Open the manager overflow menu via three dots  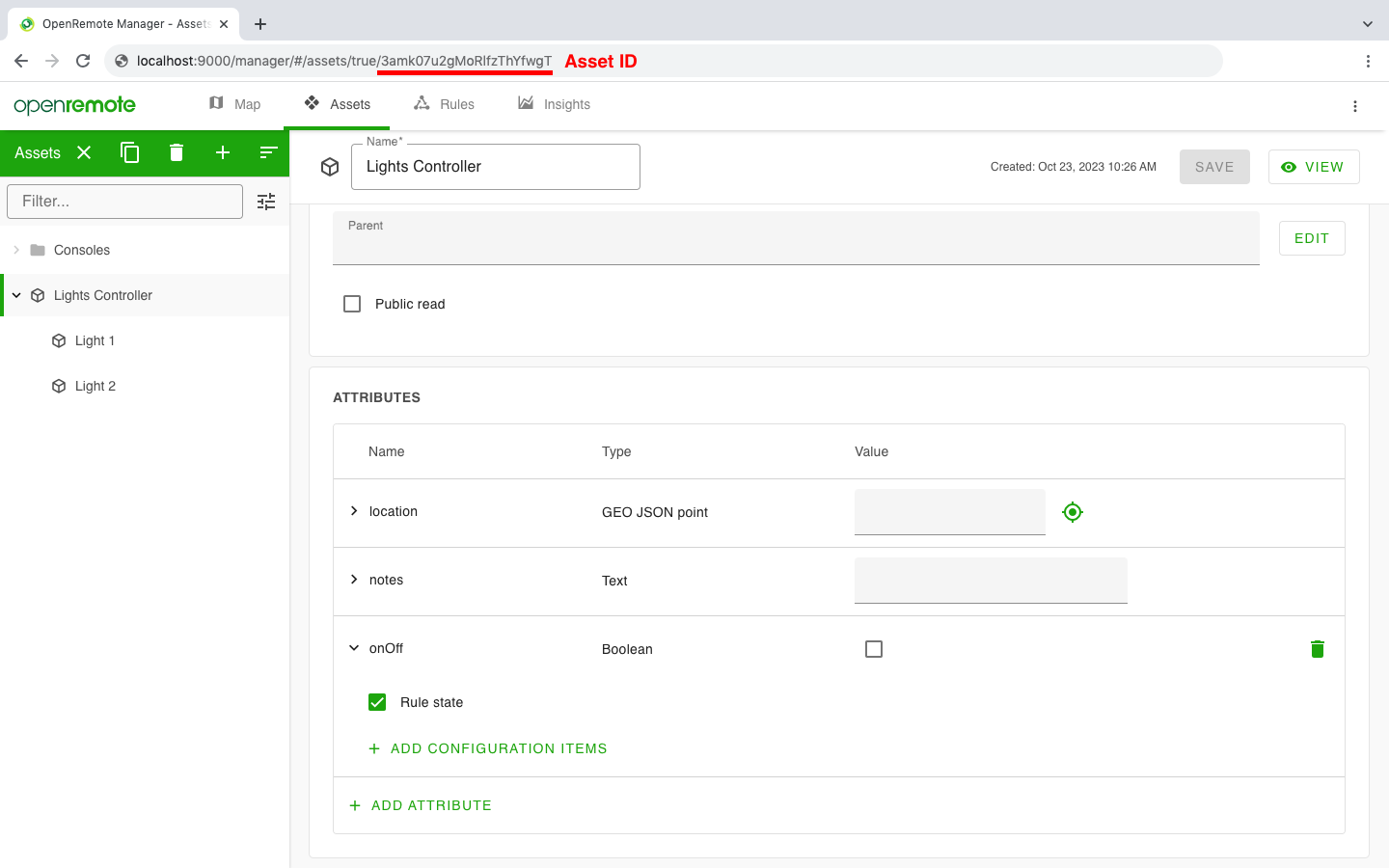click(x=1355, y=106)
